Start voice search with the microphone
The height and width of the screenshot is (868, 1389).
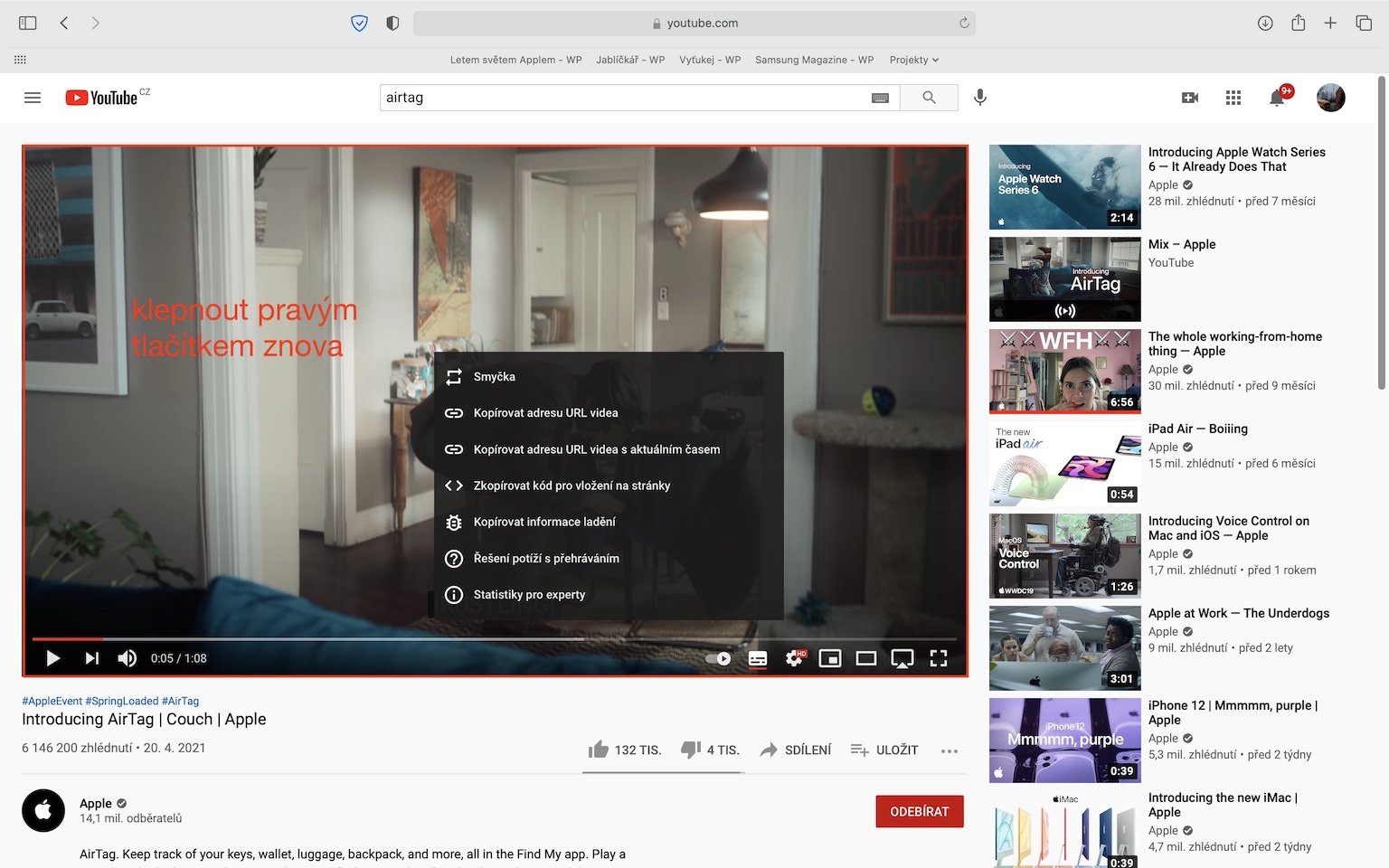pos(979,98)
